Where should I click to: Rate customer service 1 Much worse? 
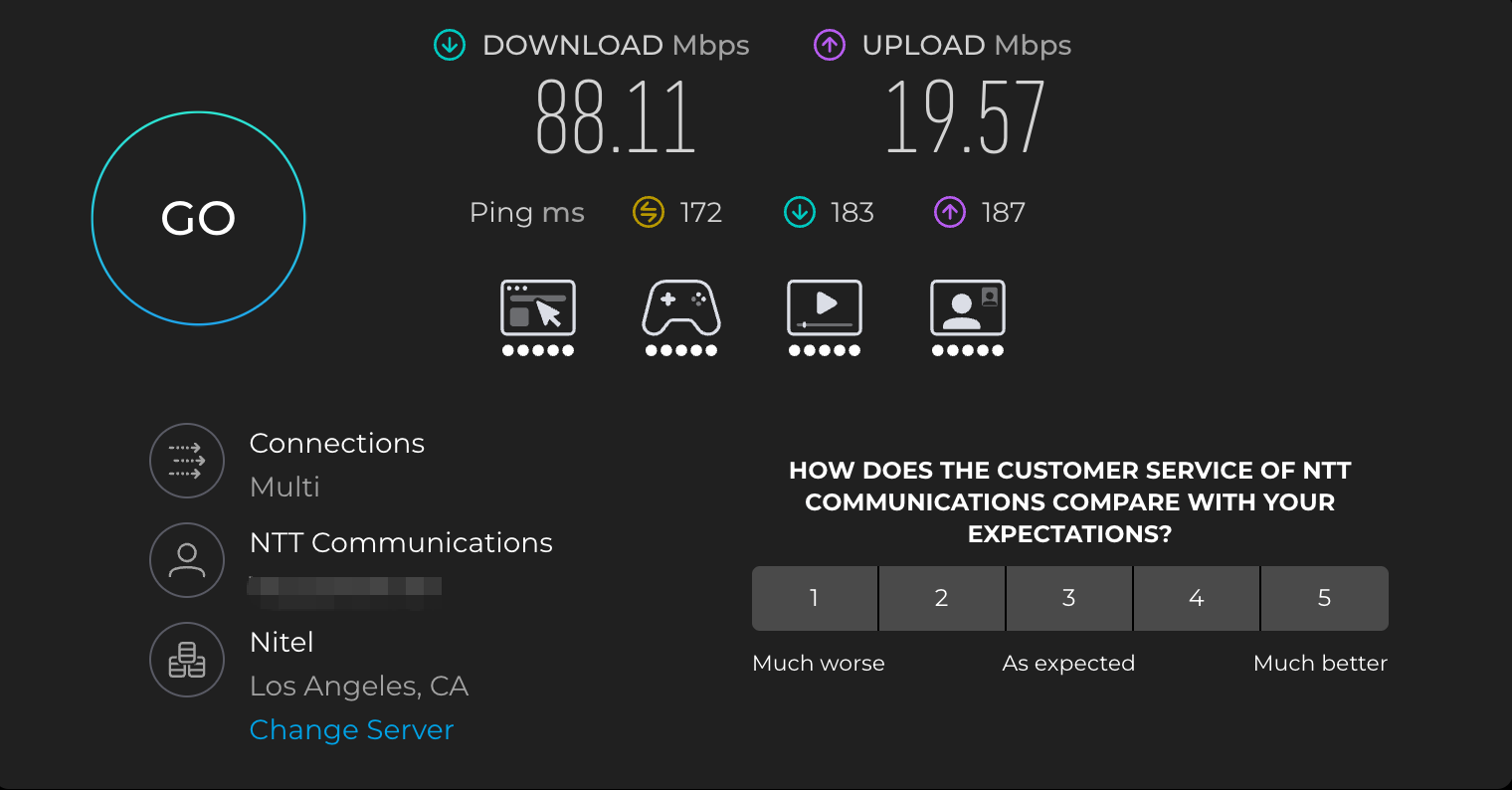pos(815,598)
